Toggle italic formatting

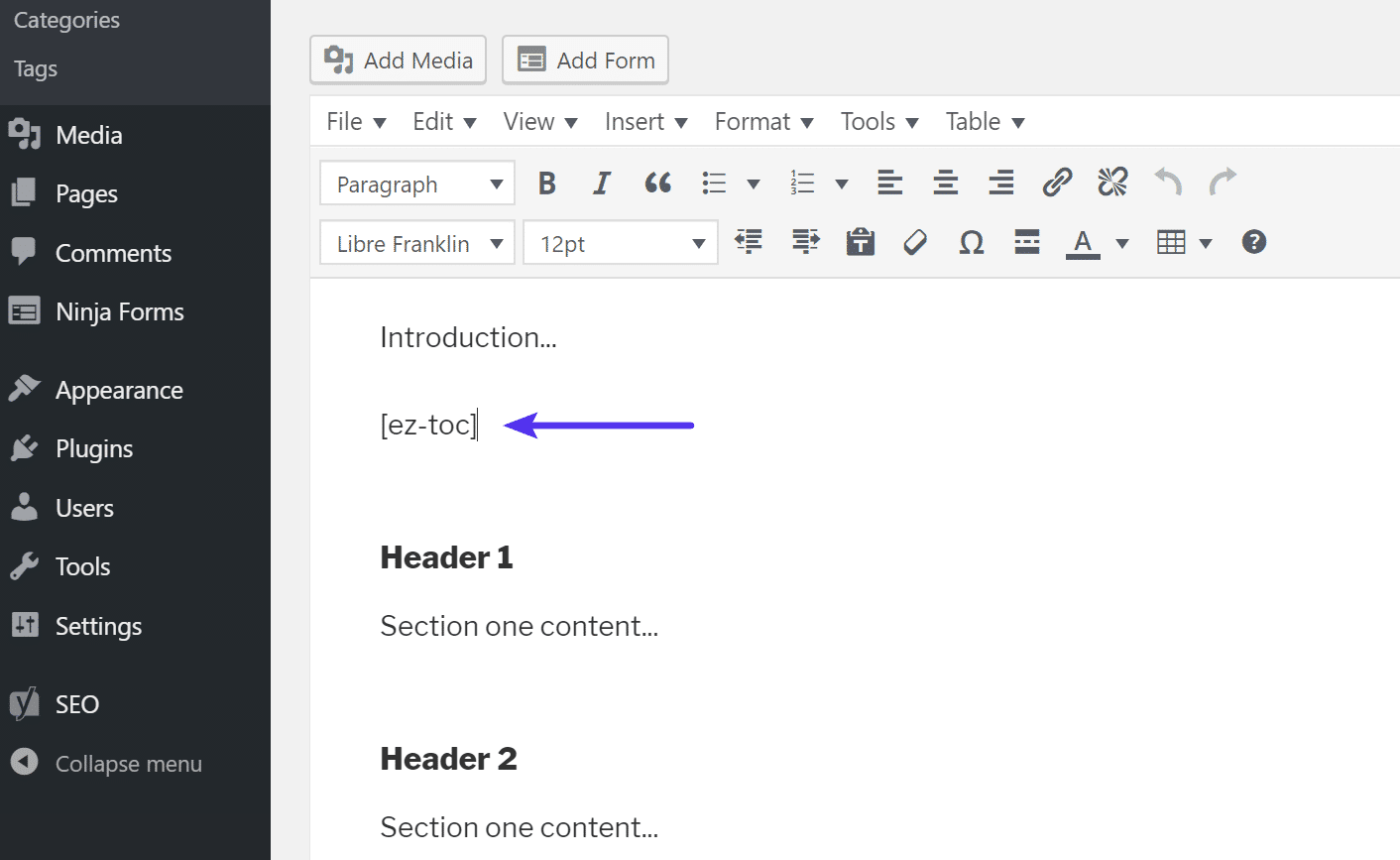[602, 183]
